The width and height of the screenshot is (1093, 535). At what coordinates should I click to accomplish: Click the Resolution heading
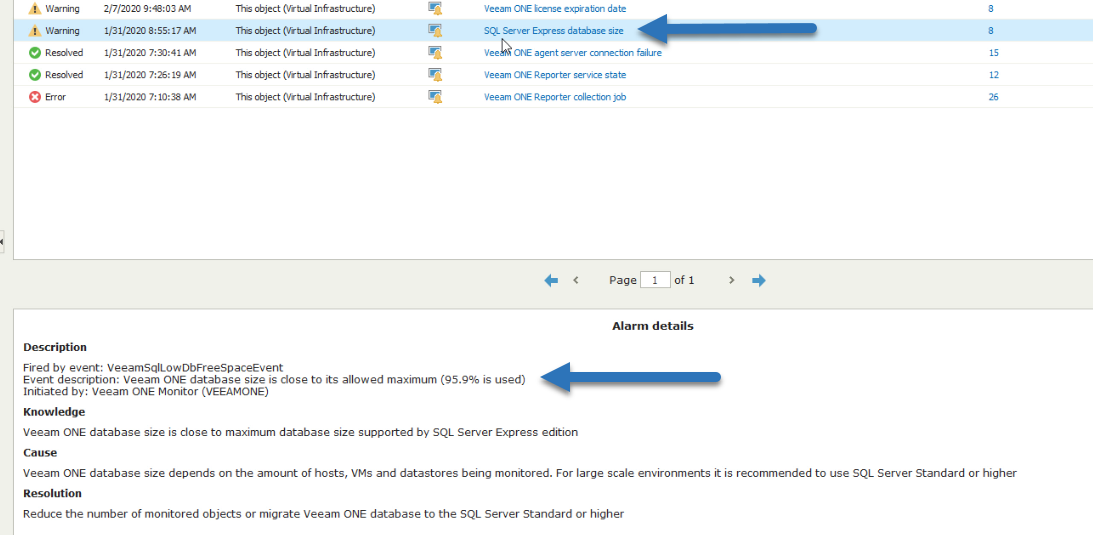(52, 493)
